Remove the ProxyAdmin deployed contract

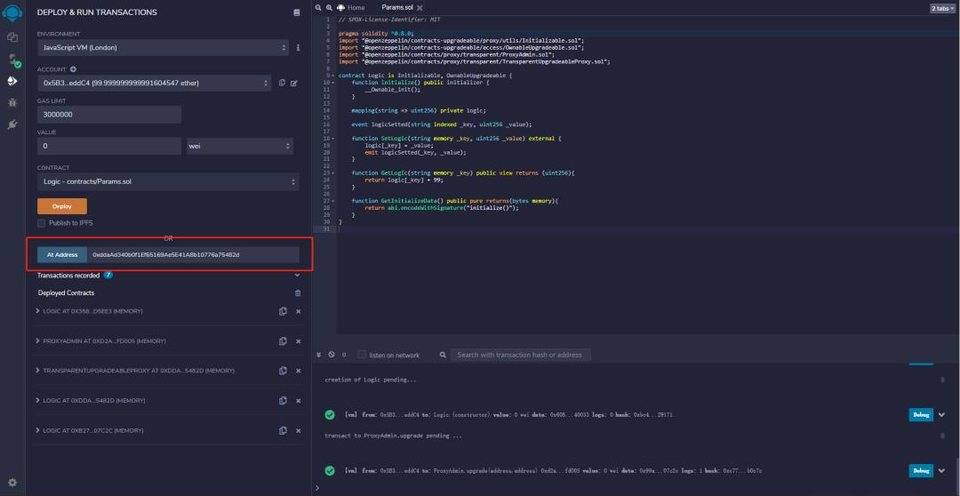(298, 341)
